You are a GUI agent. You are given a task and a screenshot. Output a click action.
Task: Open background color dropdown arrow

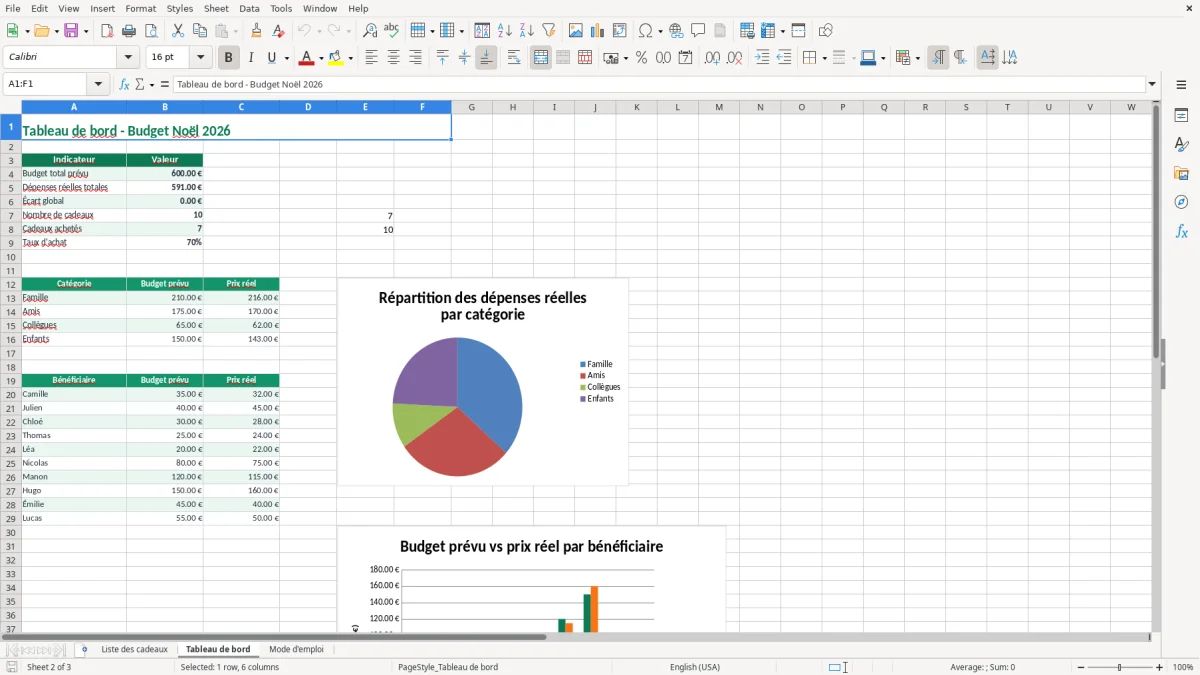point(350,58)
